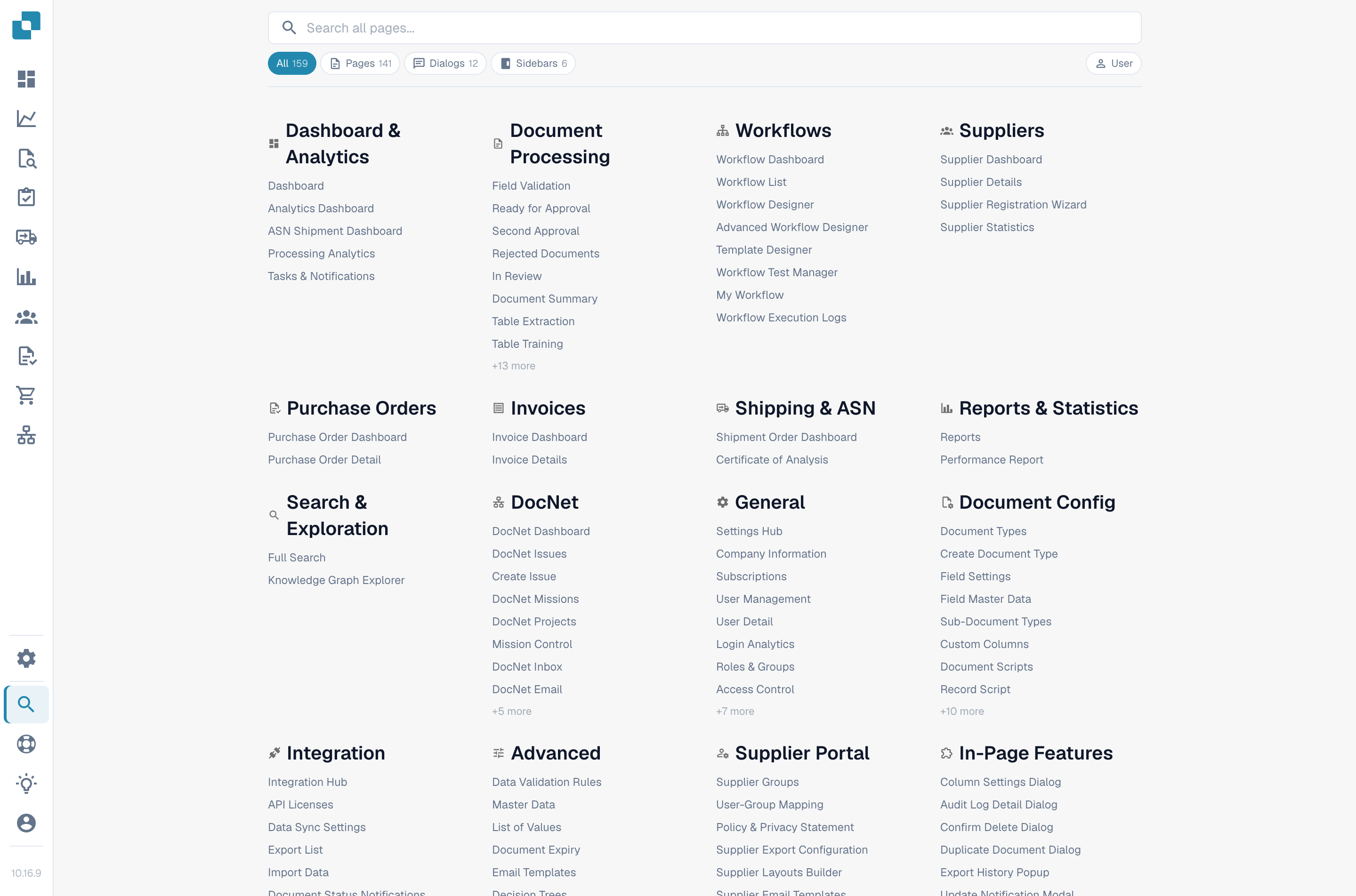Open Analytics Dashboard link

click(321, 208)
